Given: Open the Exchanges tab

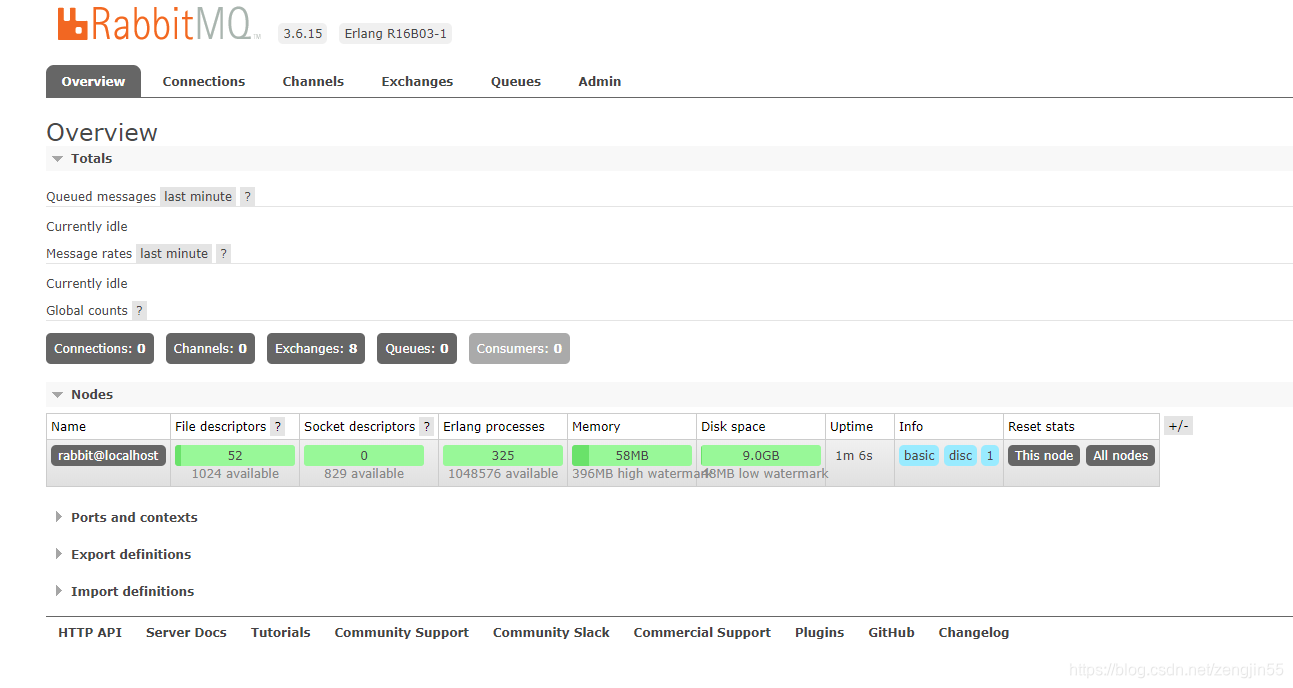Looking at the screenshot, I should pos(417,82).
